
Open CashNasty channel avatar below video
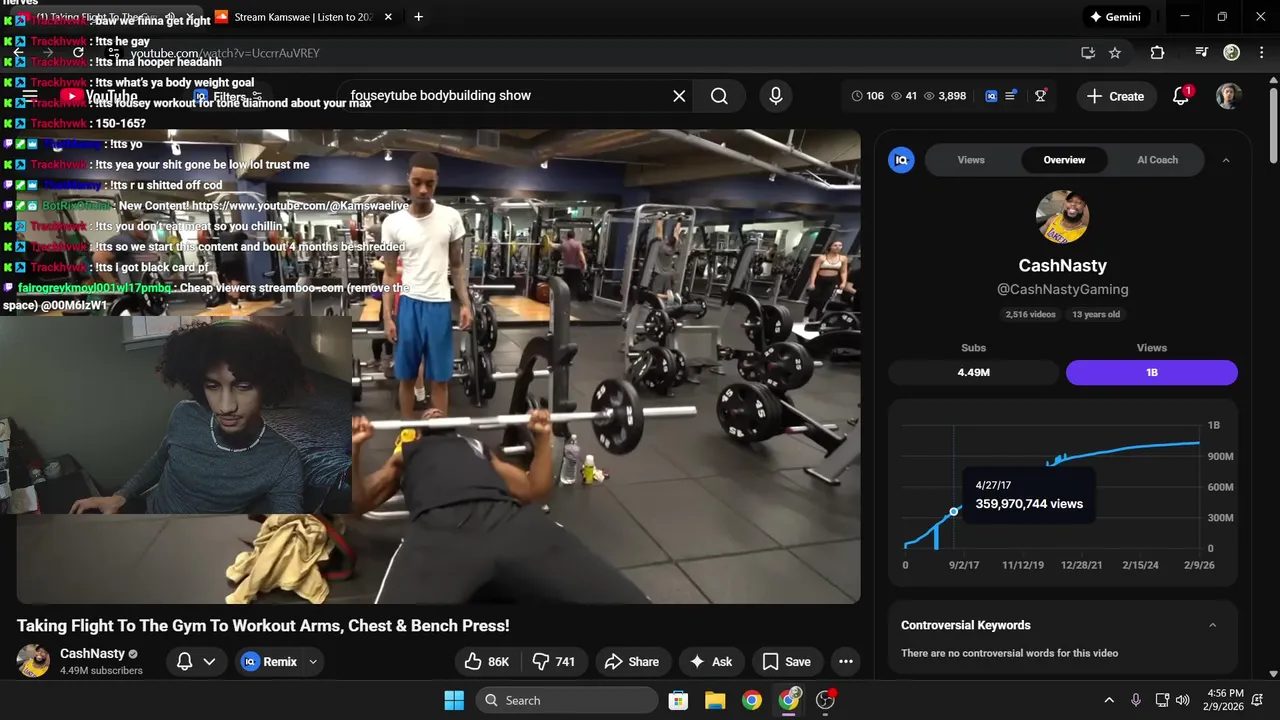pyautogui.click(x=33, y=661)
